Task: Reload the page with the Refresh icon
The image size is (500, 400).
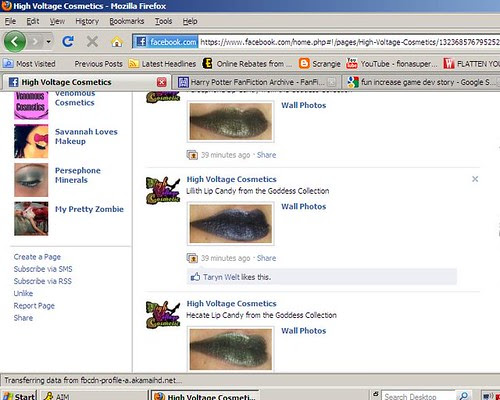Action: 68,42
